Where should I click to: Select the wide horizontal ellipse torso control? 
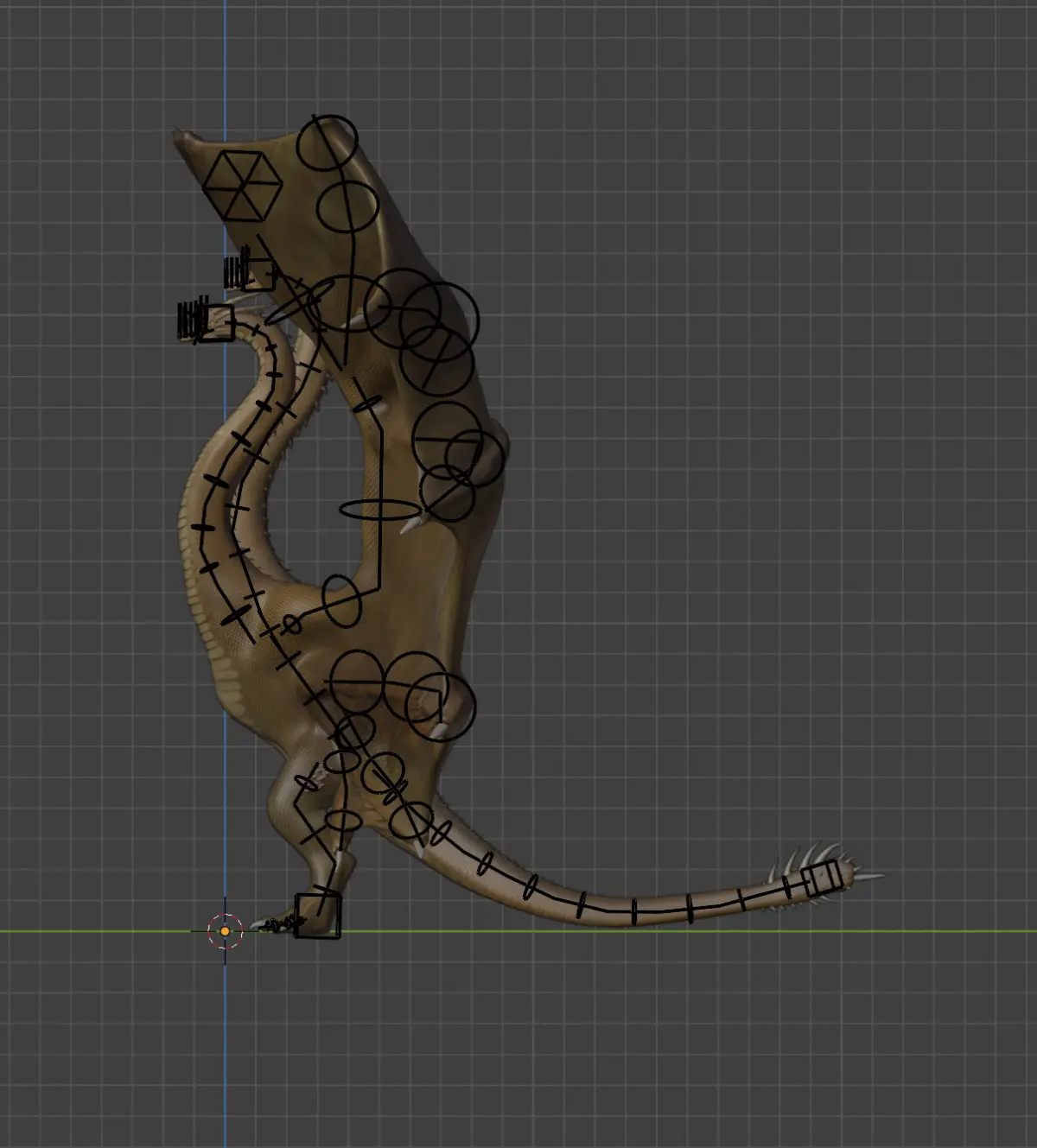(379, 509)
